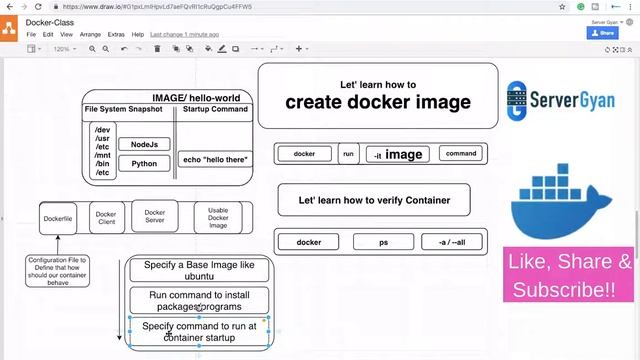Screen dimensions: 640x360
Task: Open the Chrome three-dot menu
Action: point(630,7)
